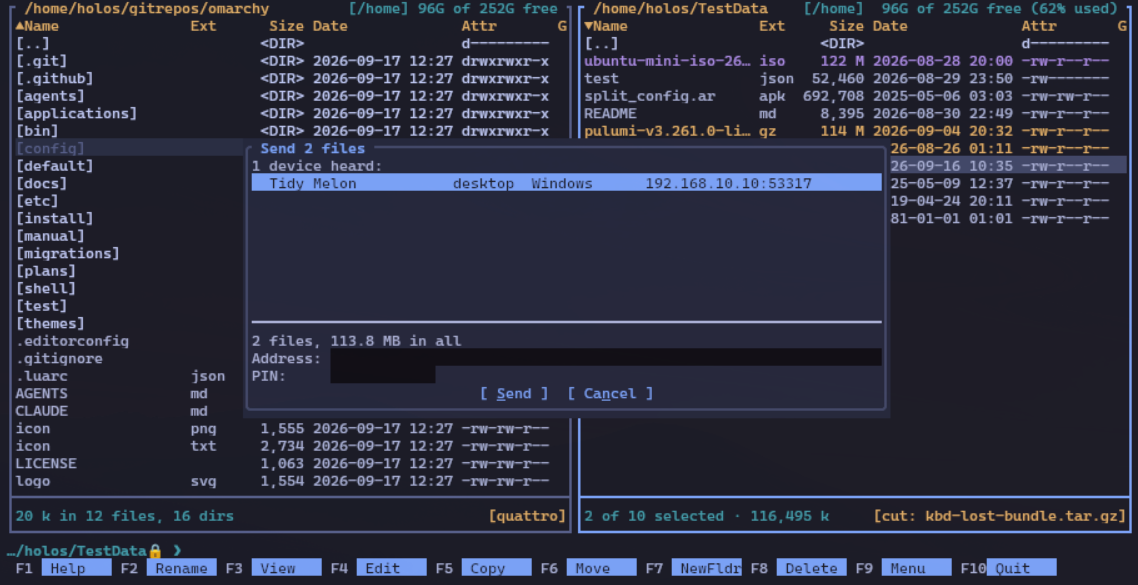Image resolution: width=1138 pixels, height=585 pixels.
Task: Select the [migrations] directory
Action: coord(129,253)
